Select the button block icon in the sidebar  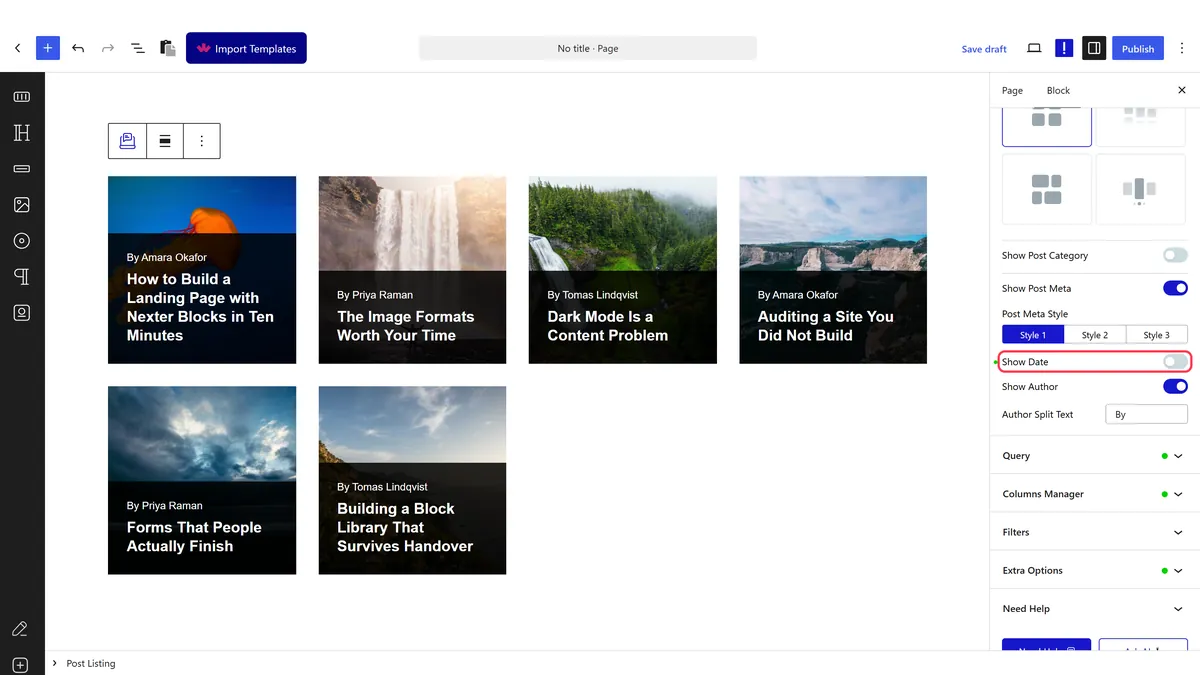(x=22, y=169)
